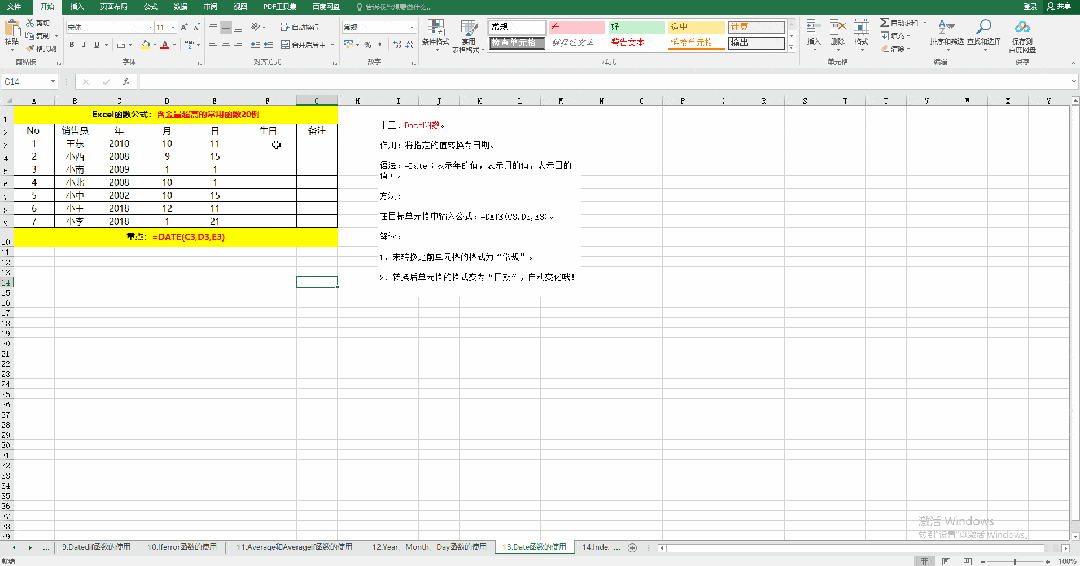
Task: Click the decrease decimal icon
Action: click(410, 45)
